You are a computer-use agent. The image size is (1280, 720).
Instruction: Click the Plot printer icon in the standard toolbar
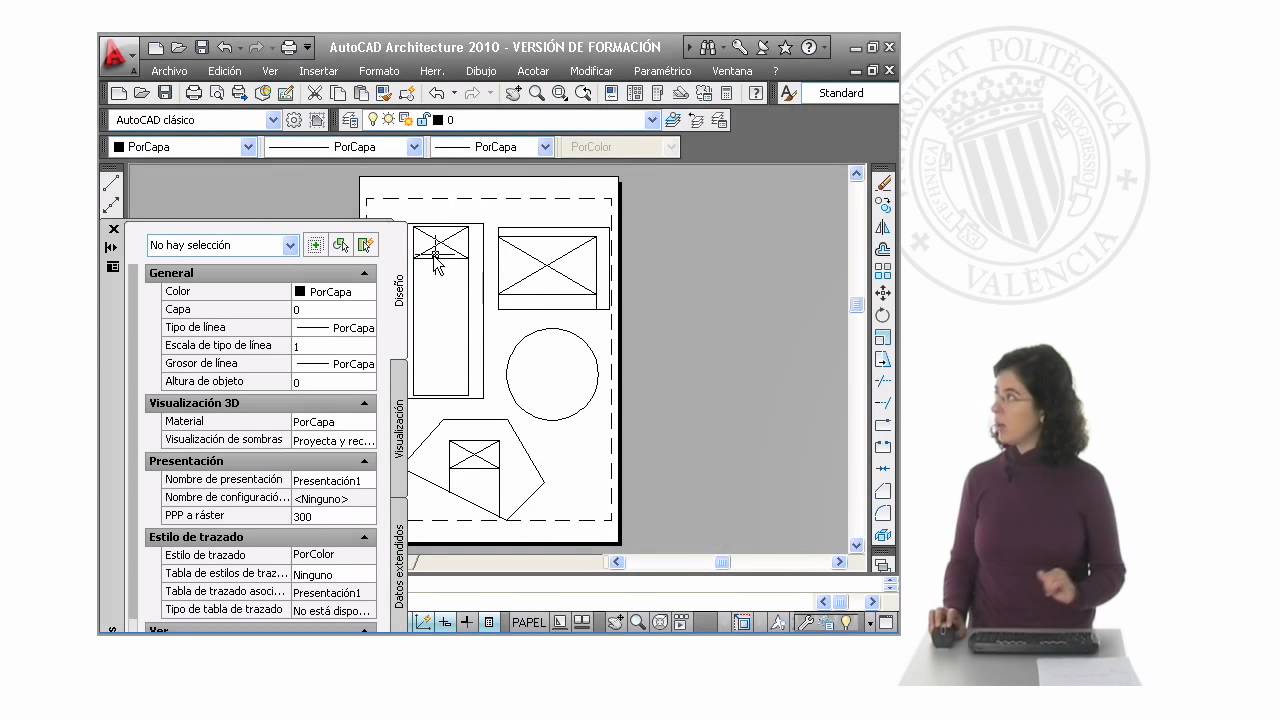coord(194,93)
